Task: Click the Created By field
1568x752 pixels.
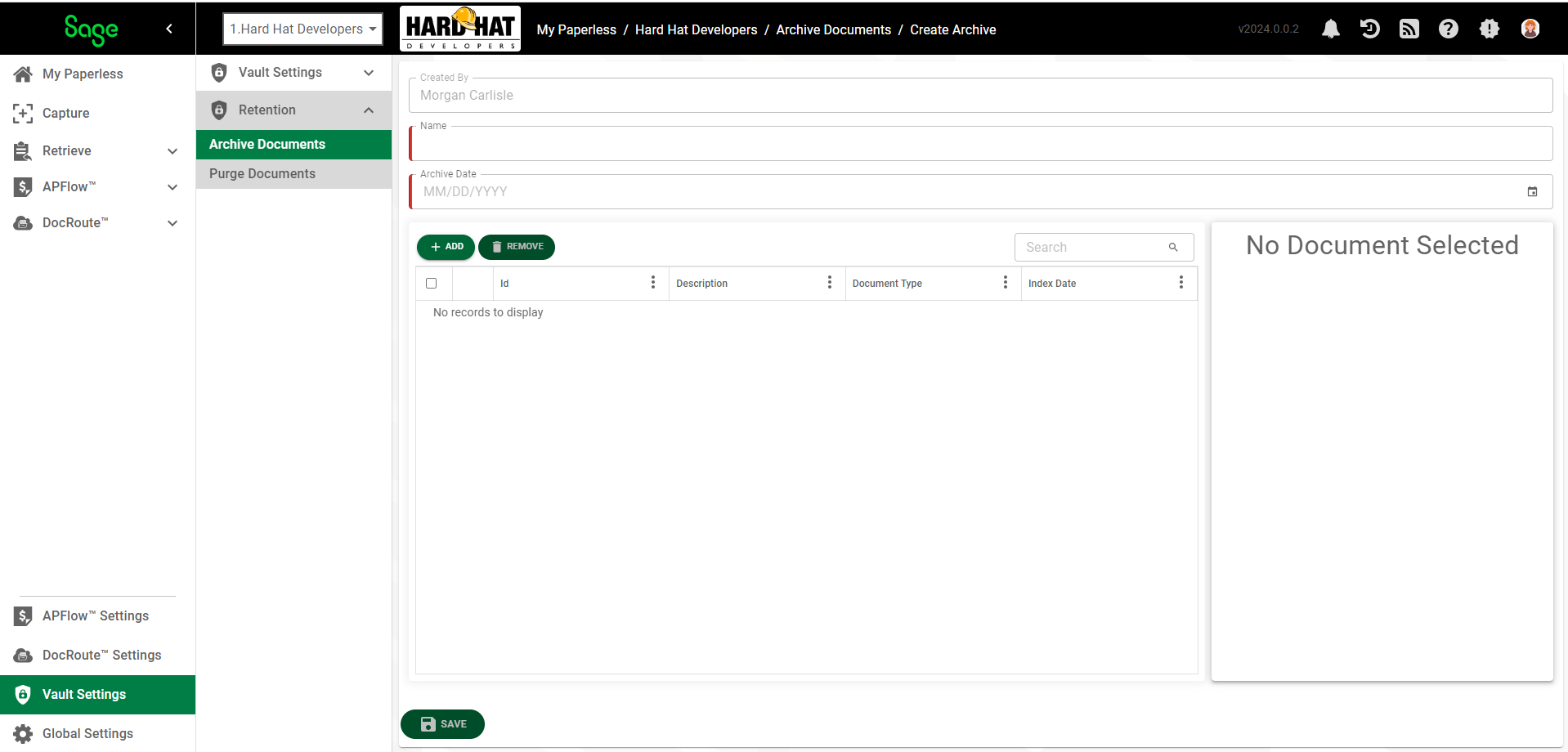Action: [x=981, y=96]
